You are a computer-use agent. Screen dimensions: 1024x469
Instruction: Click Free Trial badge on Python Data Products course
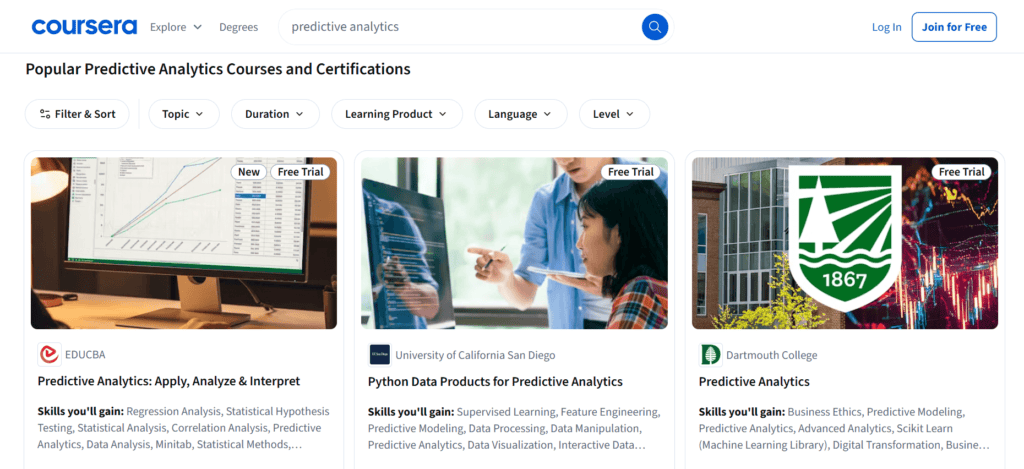click(x=631, y=172)
